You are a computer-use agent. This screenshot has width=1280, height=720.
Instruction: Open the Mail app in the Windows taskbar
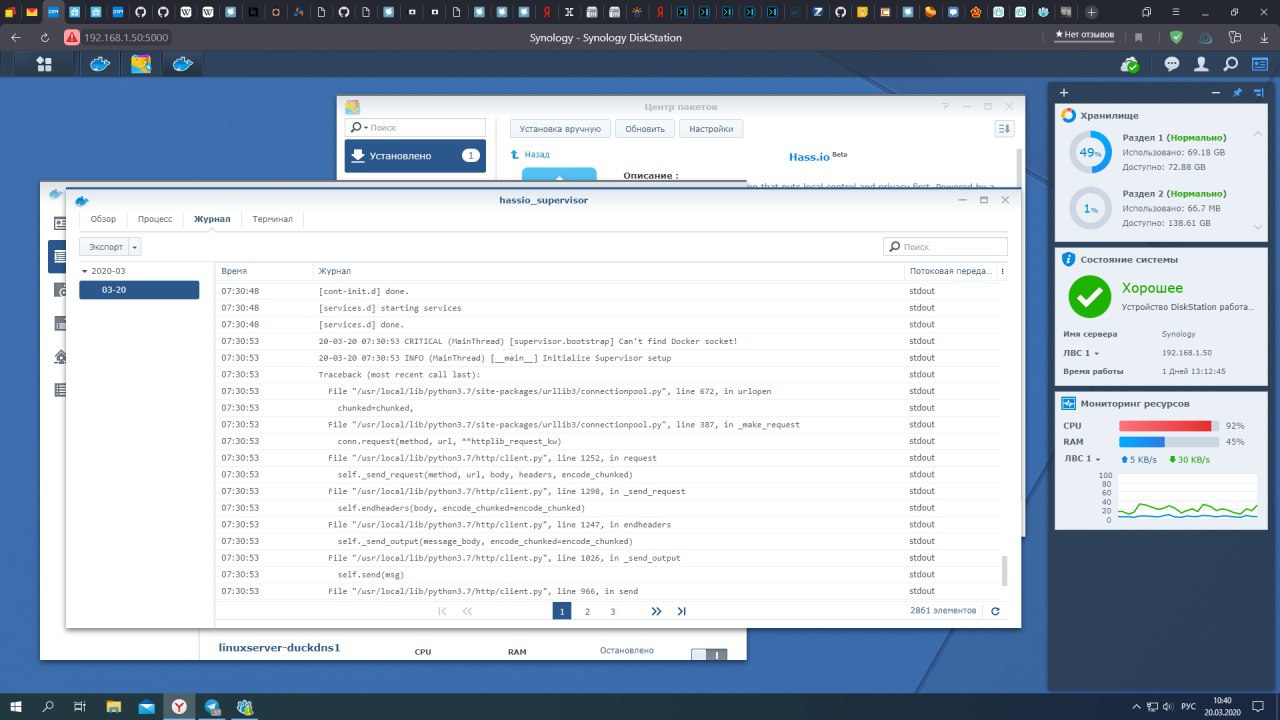point(146,706)
